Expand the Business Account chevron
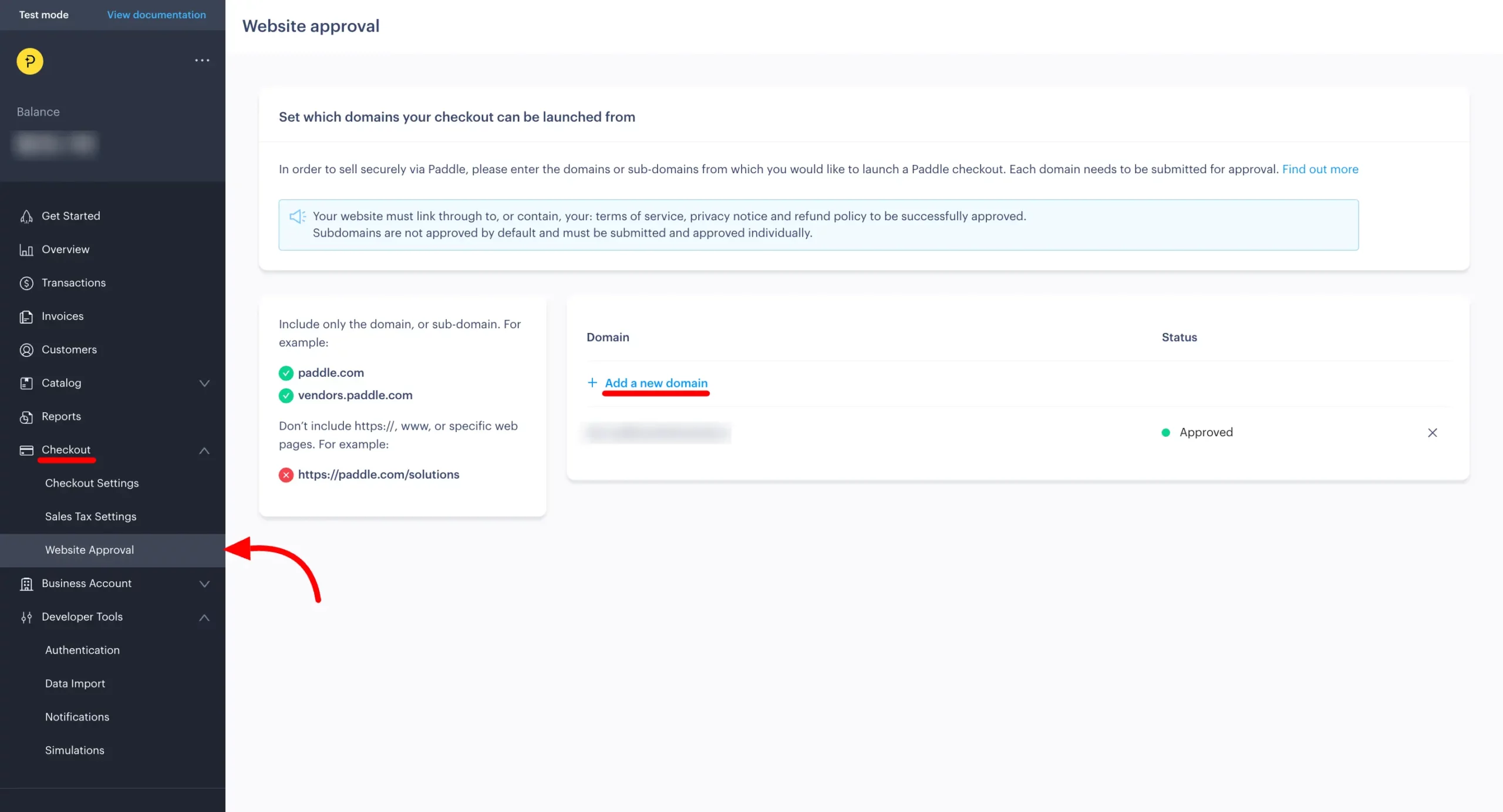The width and height of the screenshot is (1503, 812). point(204,584)
